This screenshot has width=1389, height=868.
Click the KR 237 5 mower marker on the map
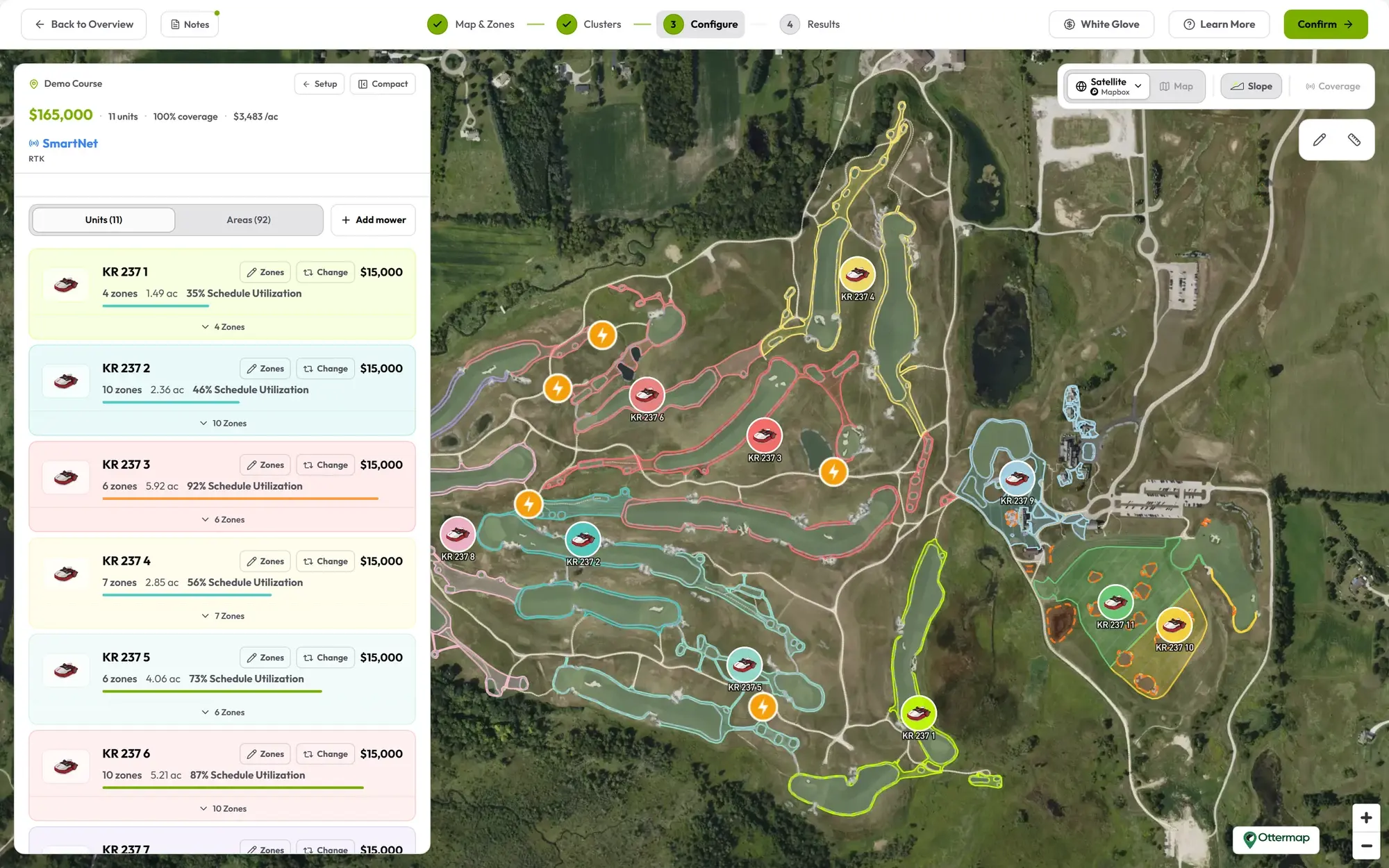point(745,665)
